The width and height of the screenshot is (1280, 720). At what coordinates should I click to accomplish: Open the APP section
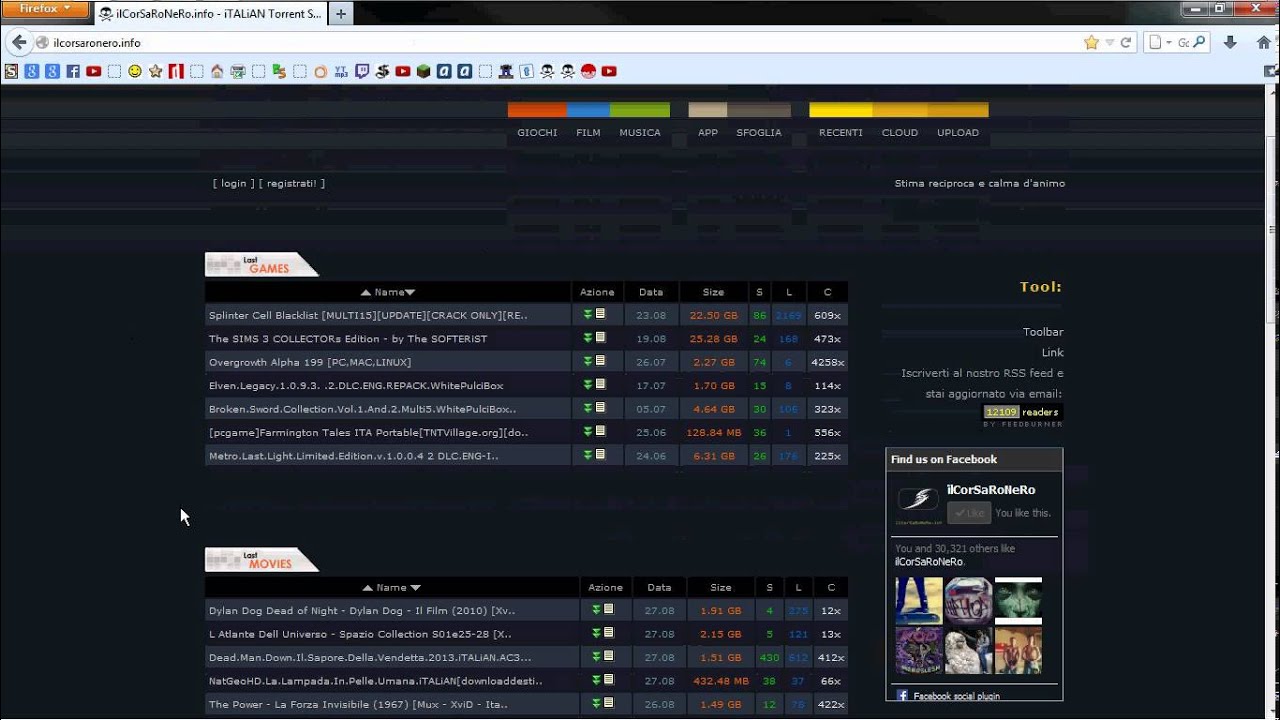coord(708,132)
